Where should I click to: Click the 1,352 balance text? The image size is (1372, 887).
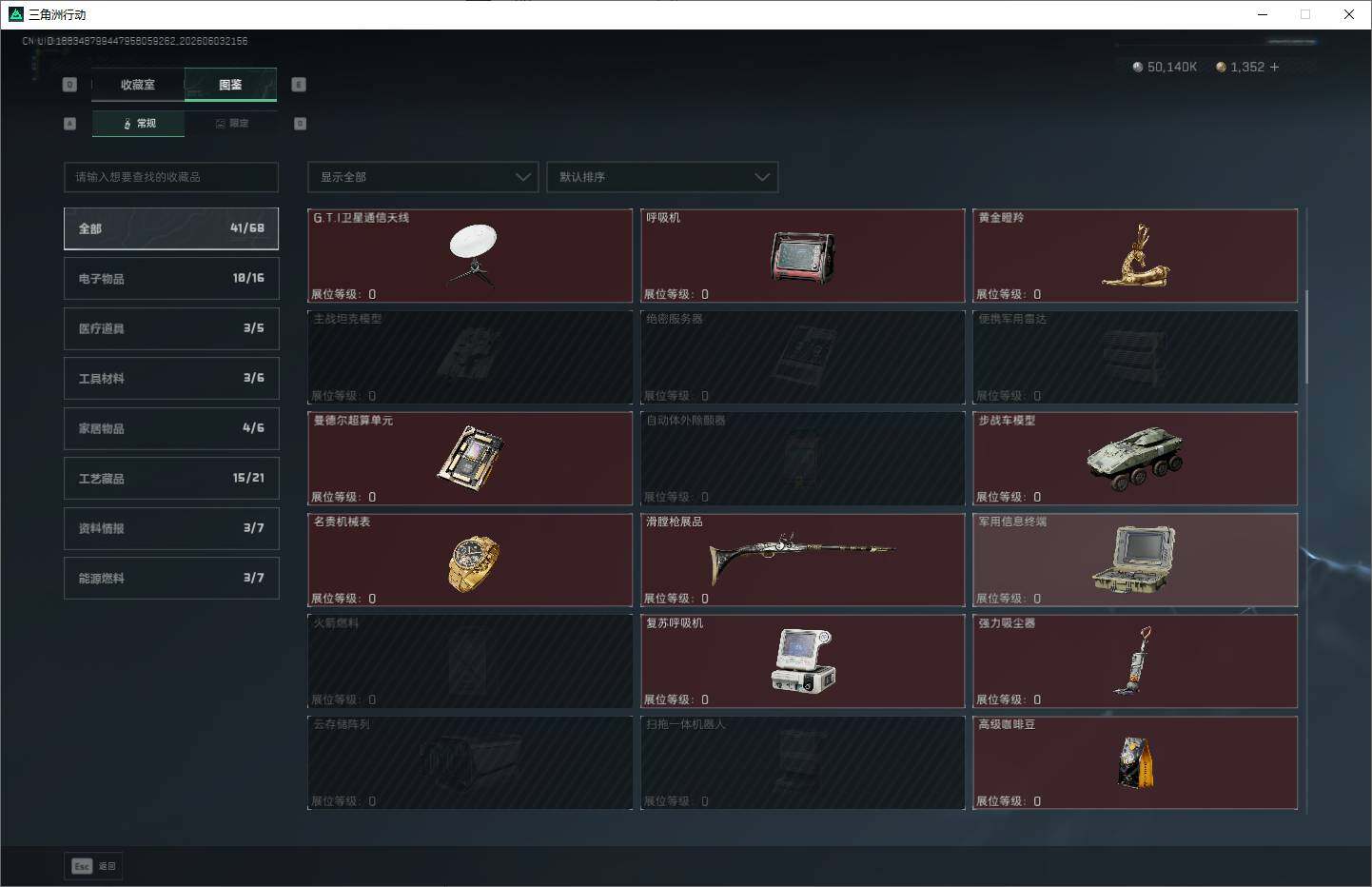pos(1247,67)
